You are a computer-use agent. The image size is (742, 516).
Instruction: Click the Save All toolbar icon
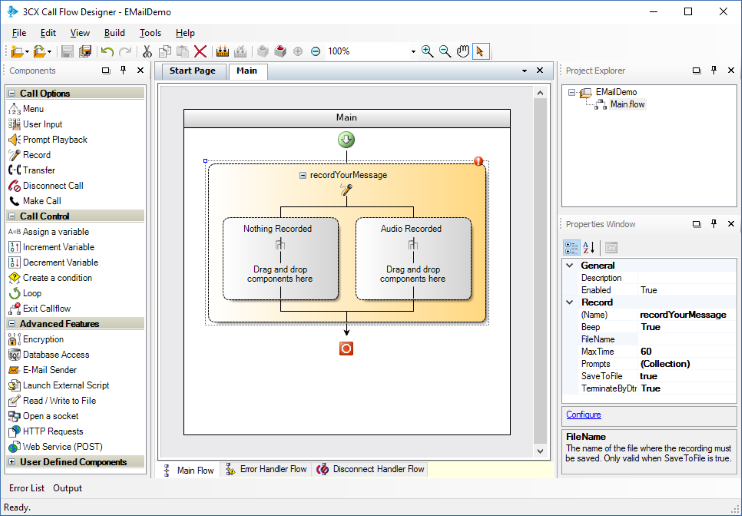tap(85, 51)
